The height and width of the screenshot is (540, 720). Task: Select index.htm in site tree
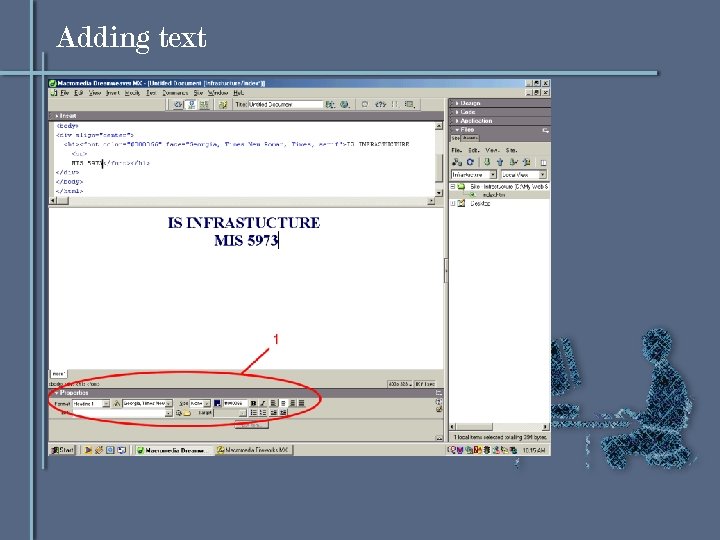click(x=494, y=195)
